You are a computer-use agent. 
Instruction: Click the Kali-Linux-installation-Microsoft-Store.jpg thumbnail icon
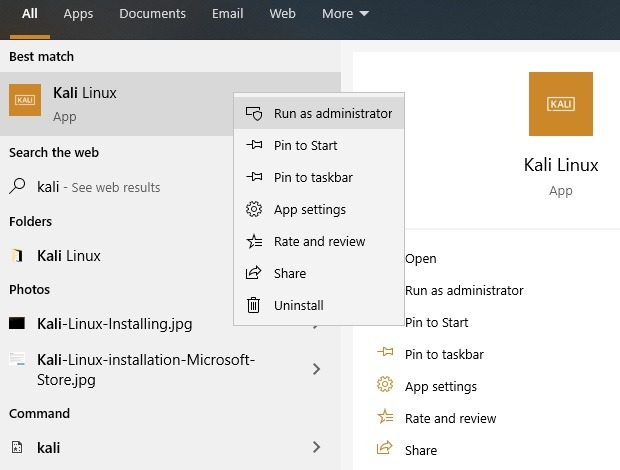coord(17,359)
